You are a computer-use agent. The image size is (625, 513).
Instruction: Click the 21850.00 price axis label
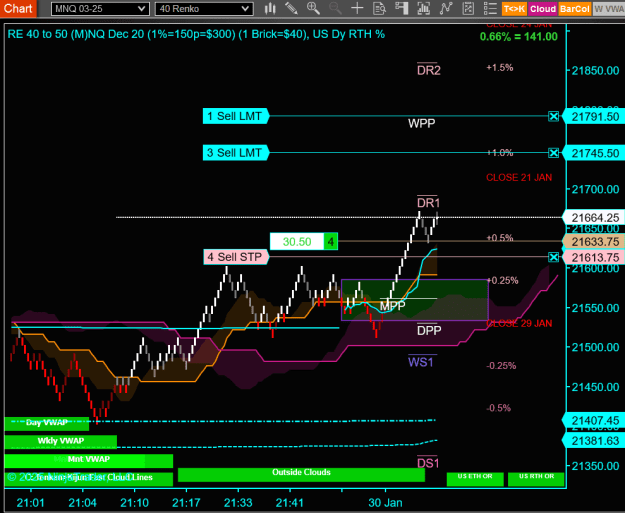tap(596, 71)
